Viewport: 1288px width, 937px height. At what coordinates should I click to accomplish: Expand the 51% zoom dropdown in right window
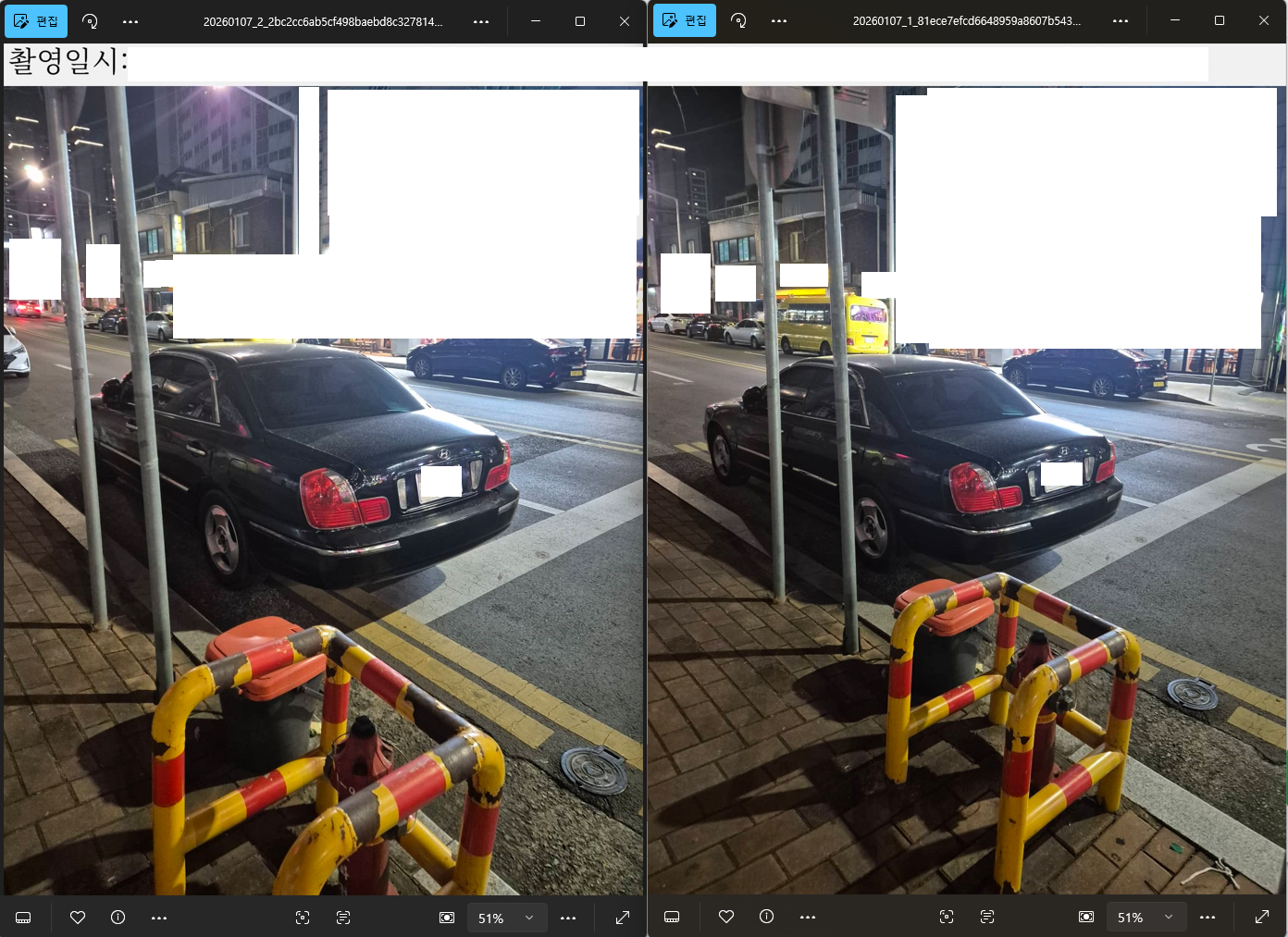(x=1169, y=917)
